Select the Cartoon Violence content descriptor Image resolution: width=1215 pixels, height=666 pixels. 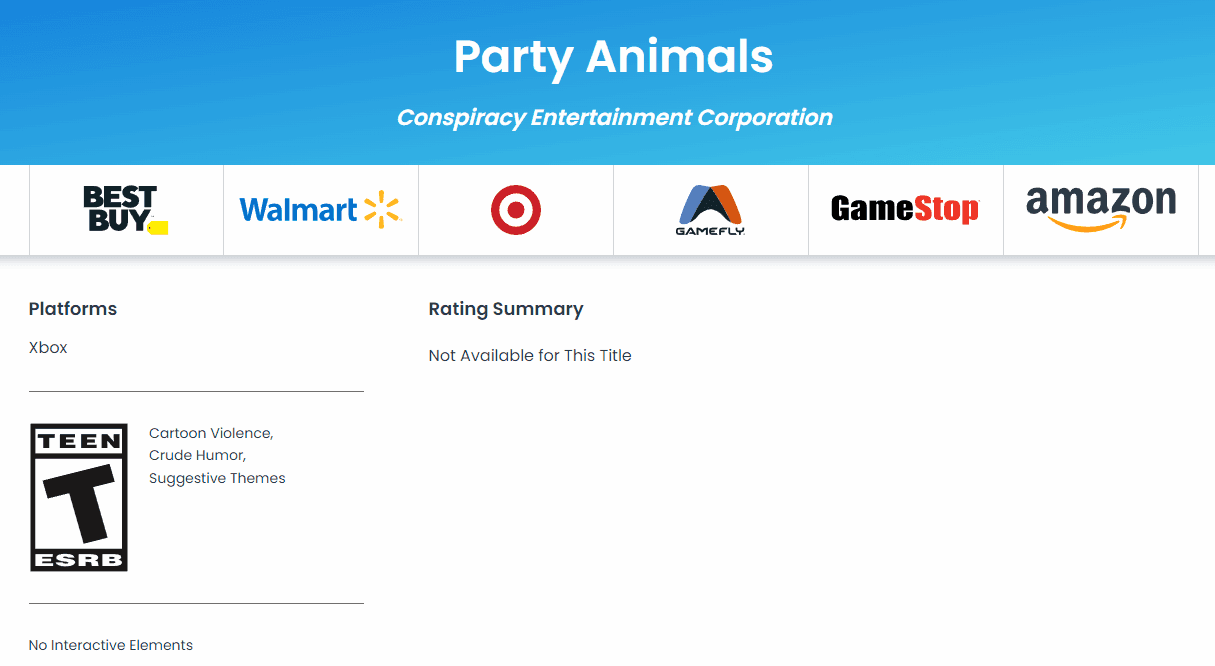point(211,433)
